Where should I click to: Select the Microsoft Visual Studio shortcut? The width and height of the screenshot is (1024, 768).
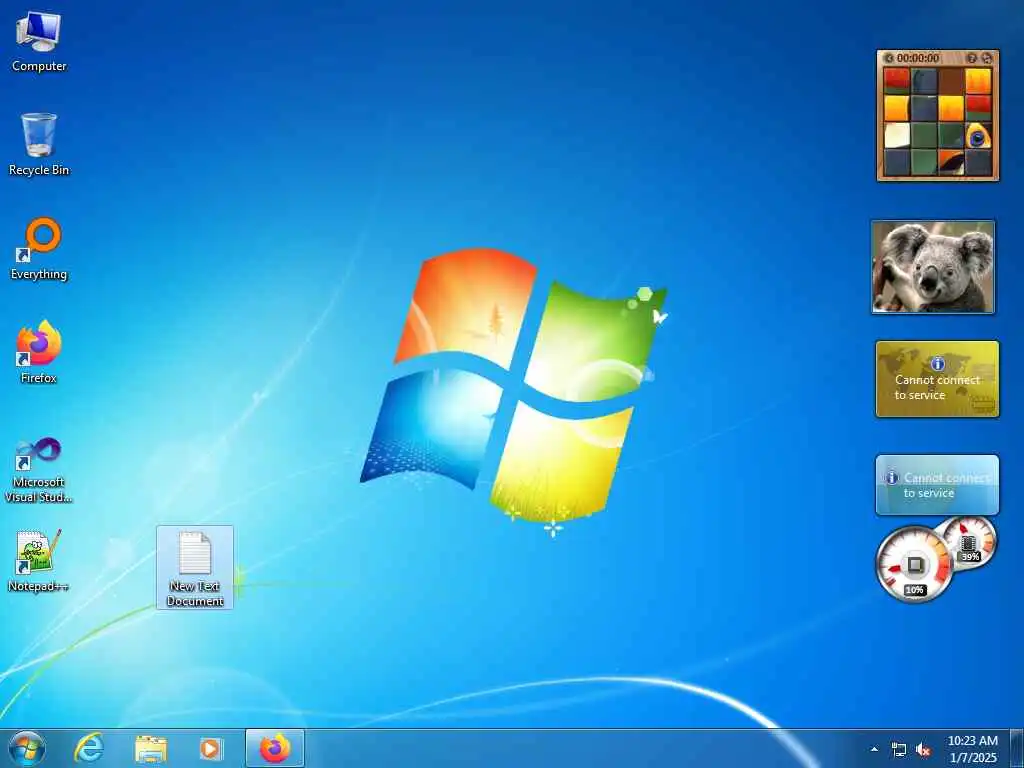click(x=39, y=470)
